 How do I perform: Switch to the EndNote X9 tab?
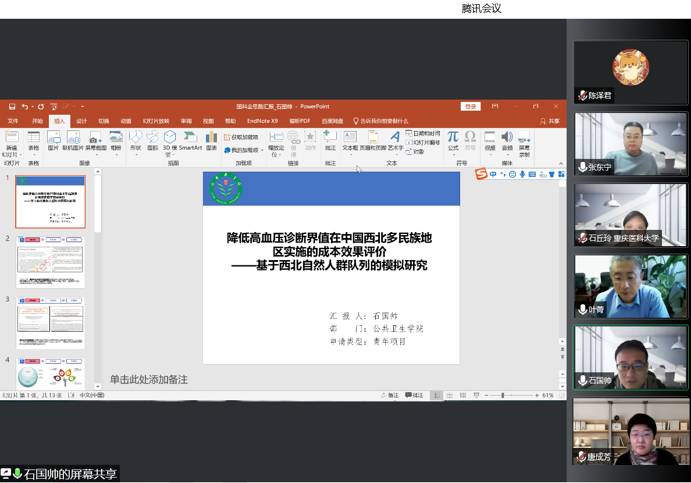(x=262, y=121)
